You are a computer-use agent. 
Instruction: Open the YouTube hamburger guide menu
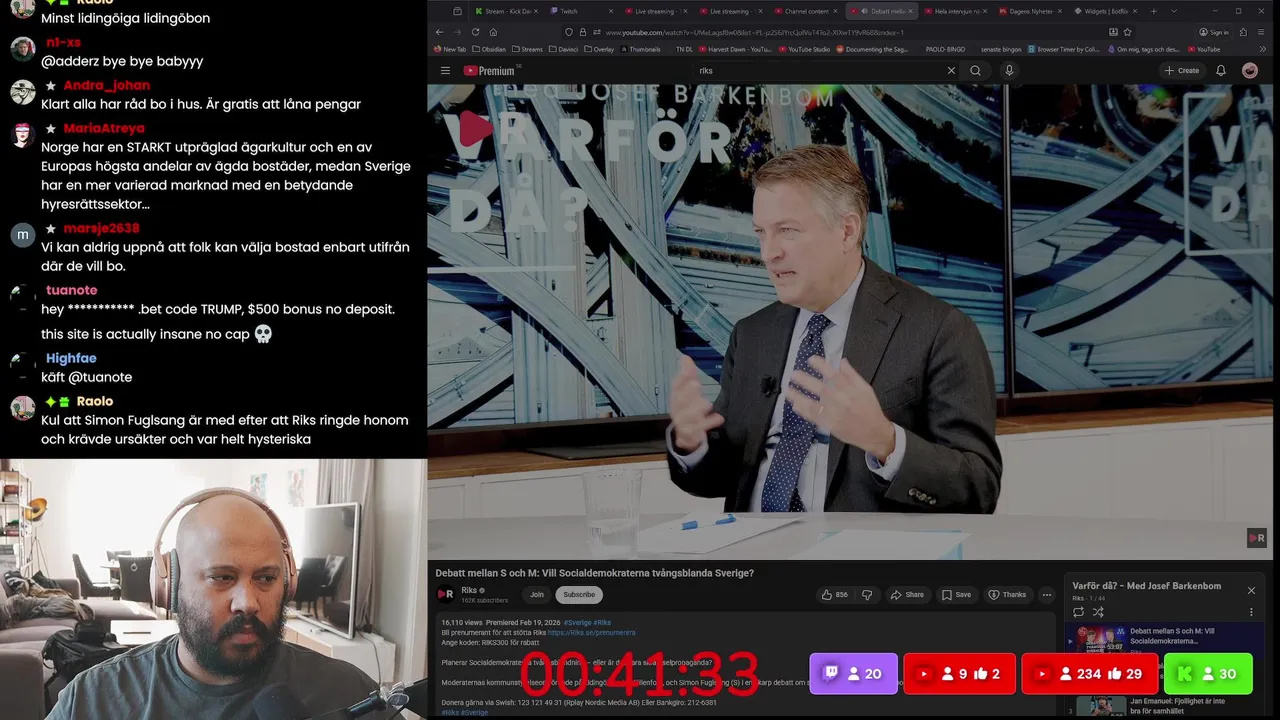(445, 71)
